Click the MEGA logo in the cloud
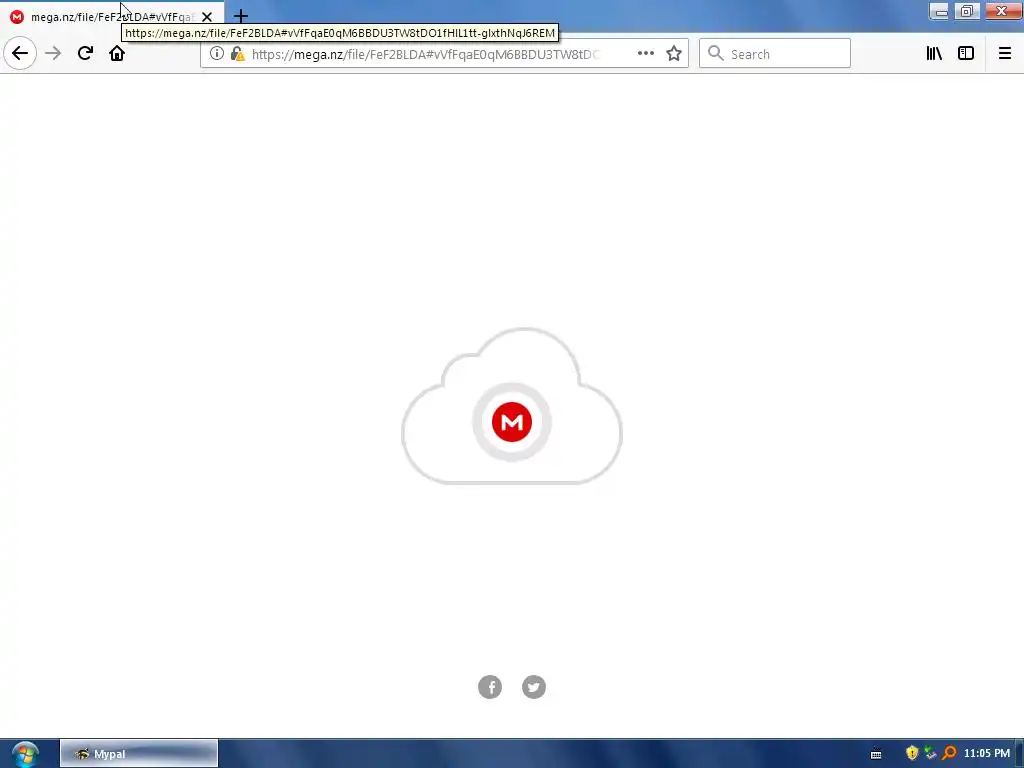 tap(511, 422)
